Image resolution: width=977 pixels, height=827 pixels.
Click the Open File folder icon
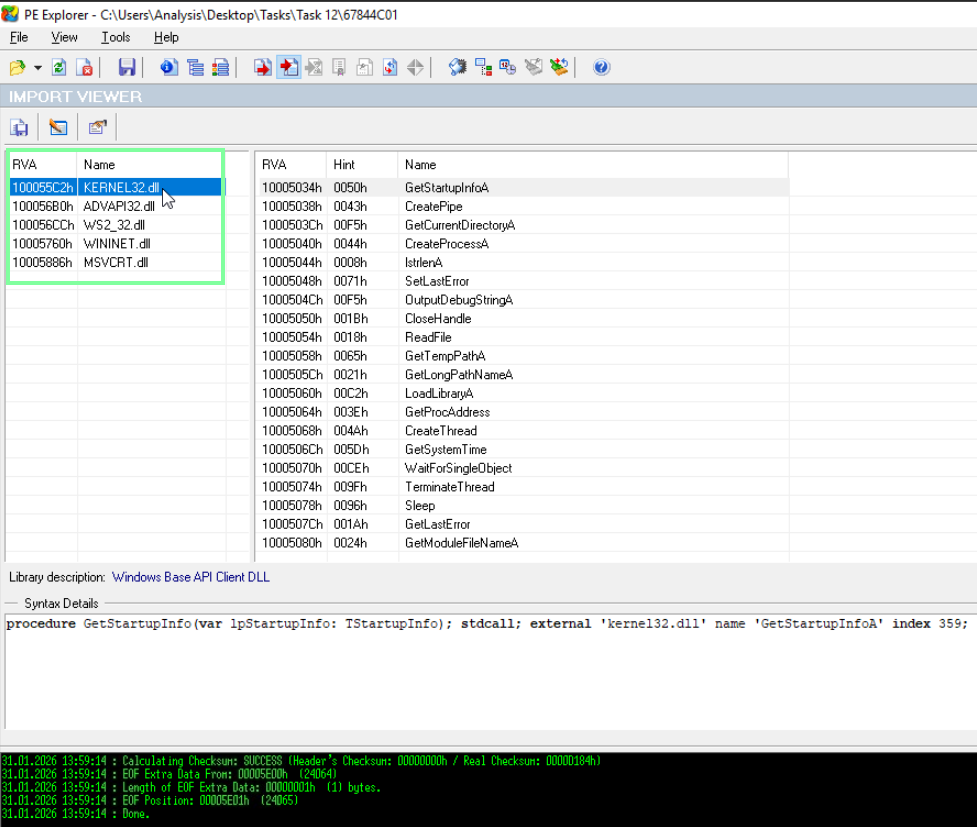coord(17,67)
